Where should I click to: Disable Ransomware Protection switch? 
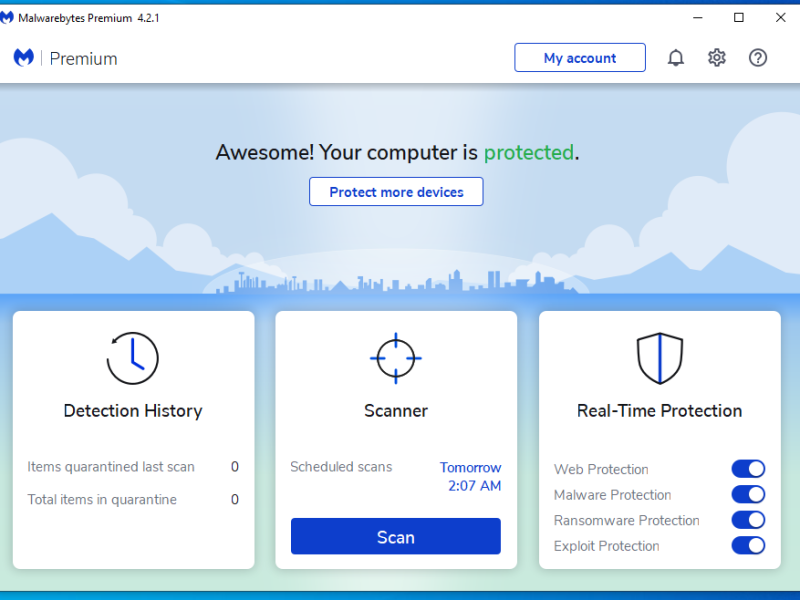coord(748,520)
